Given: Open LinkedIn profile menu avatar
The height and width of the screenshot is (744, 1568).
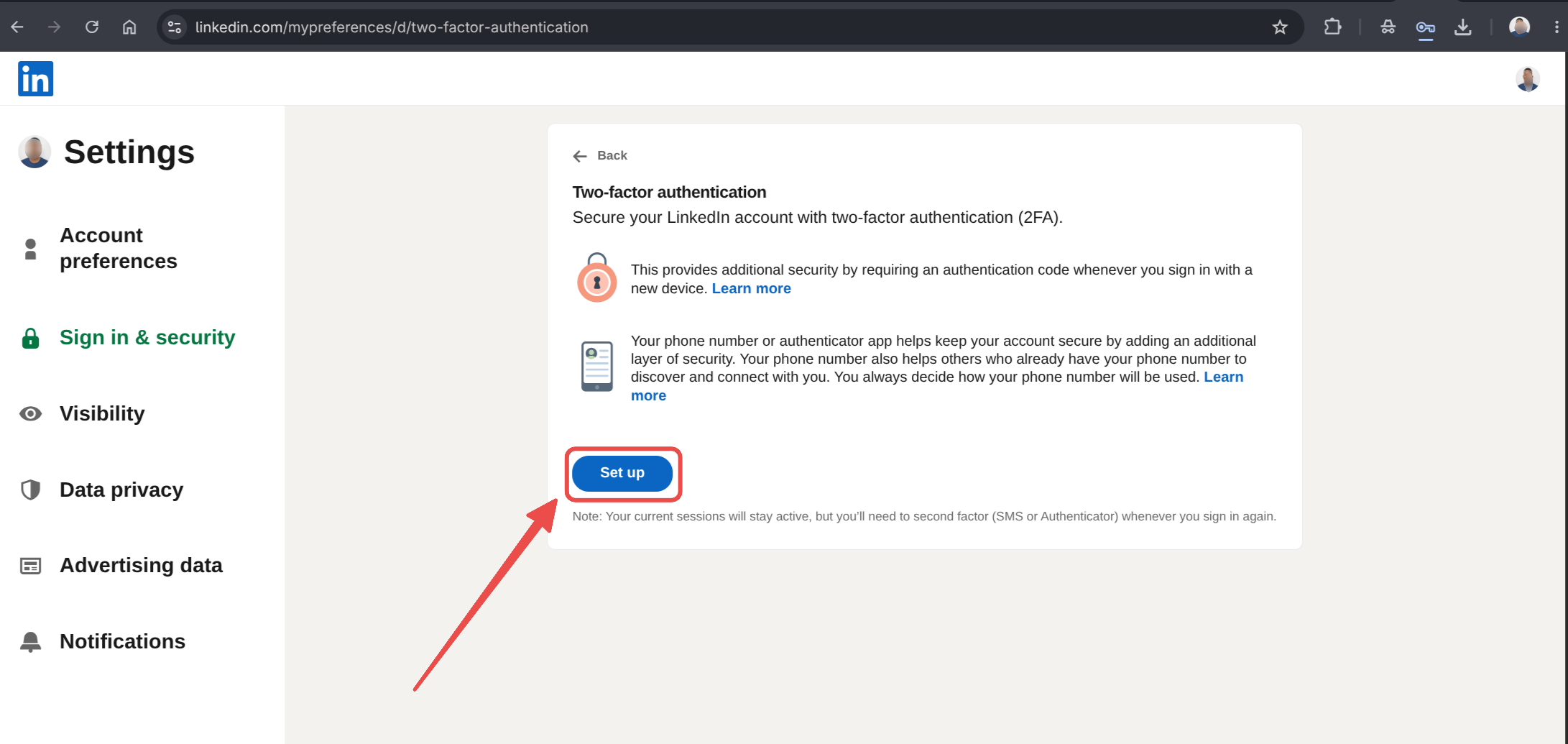Looking at the screenshot, I should click(1528, 78).
